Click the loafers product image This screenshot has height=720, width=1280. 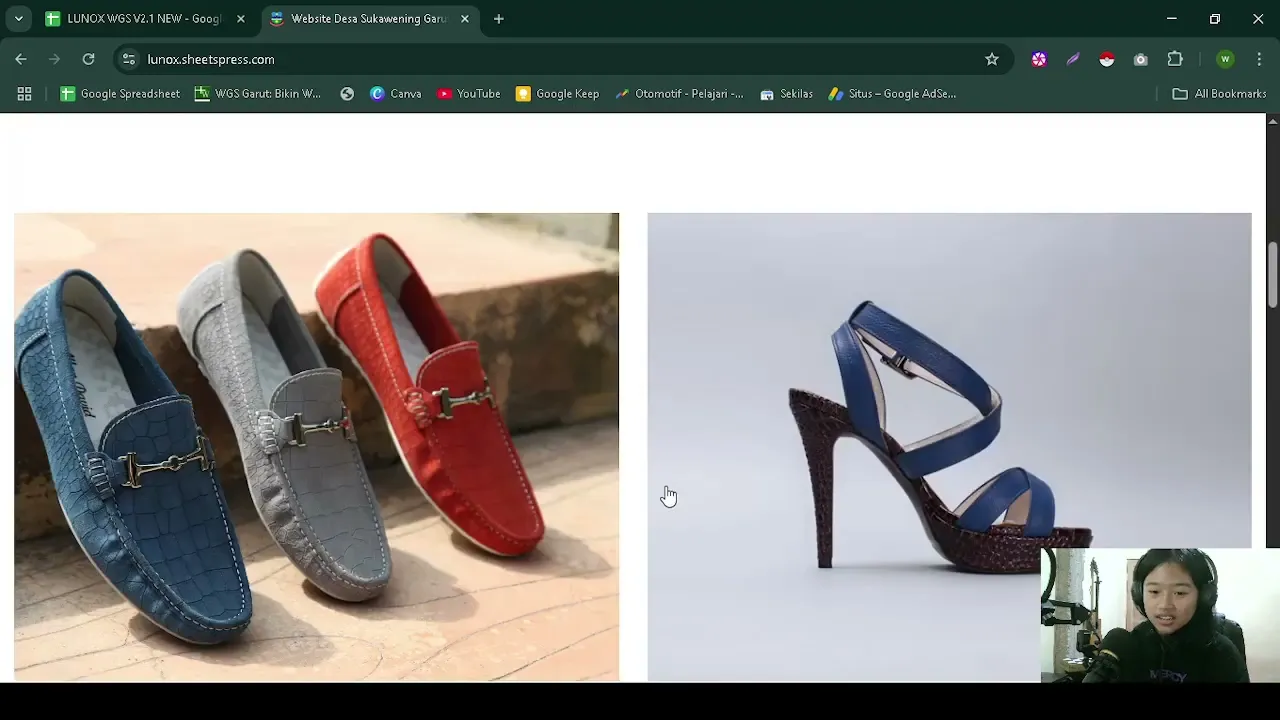click(x=316, y=447)
